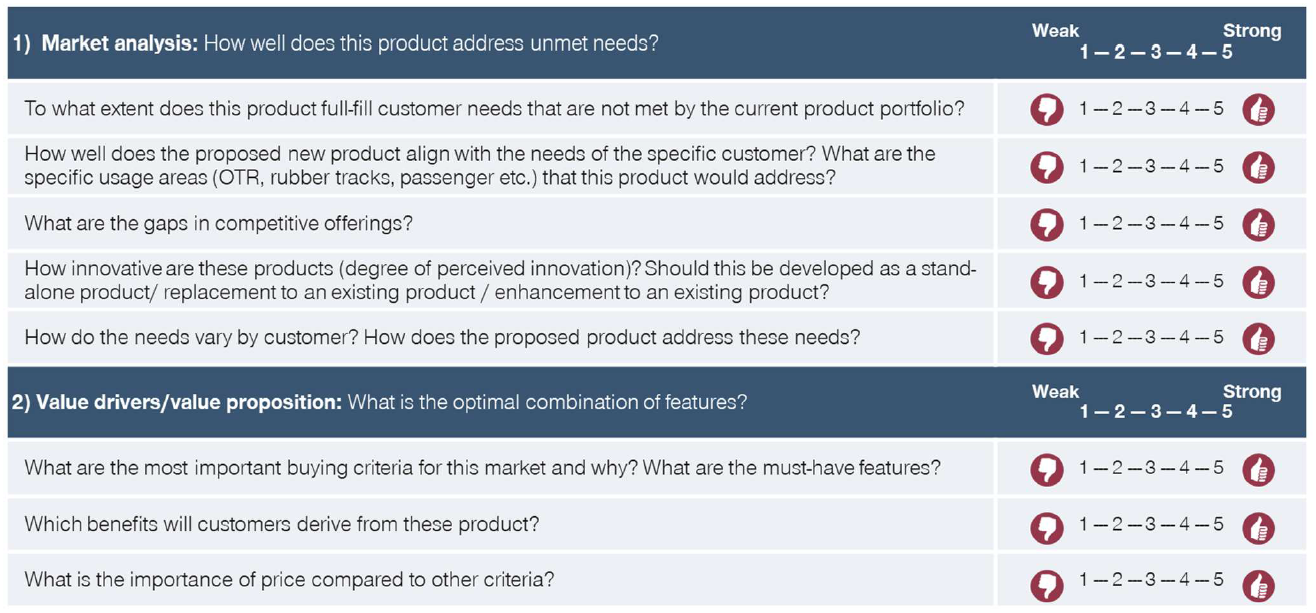Click thumbs-up icon for customer benefits row

point(1258,526)
